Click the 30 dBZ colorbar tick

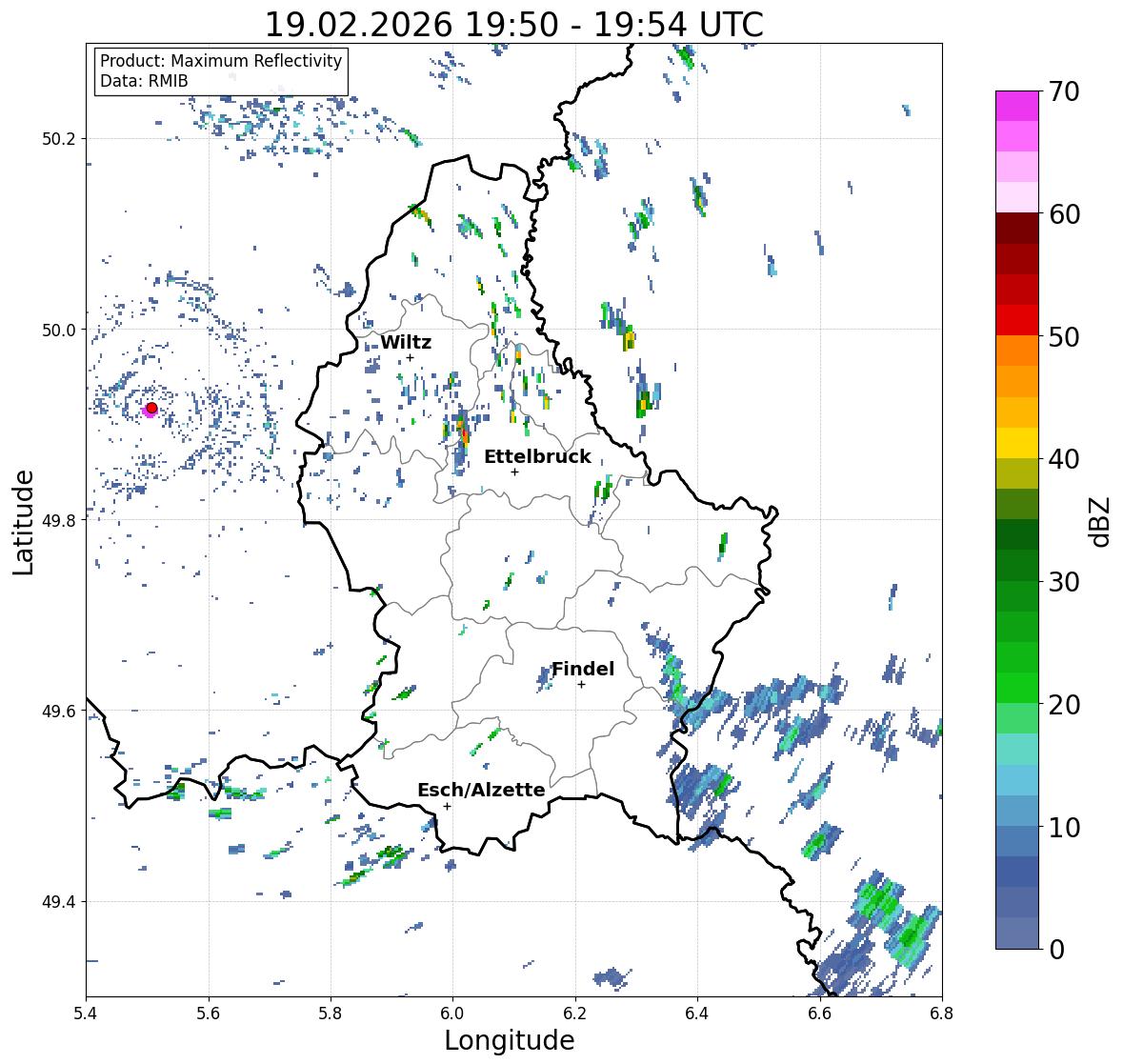click(1064, 581)
